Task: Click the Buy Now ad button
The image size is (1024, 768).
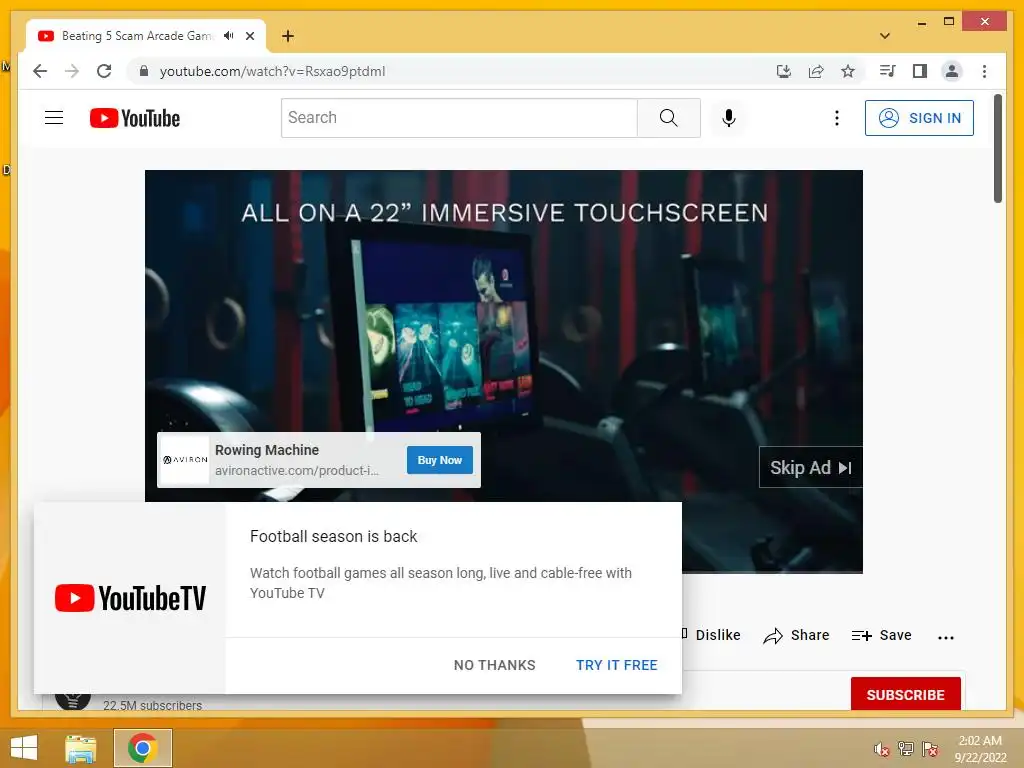Action: pos(440,460)
